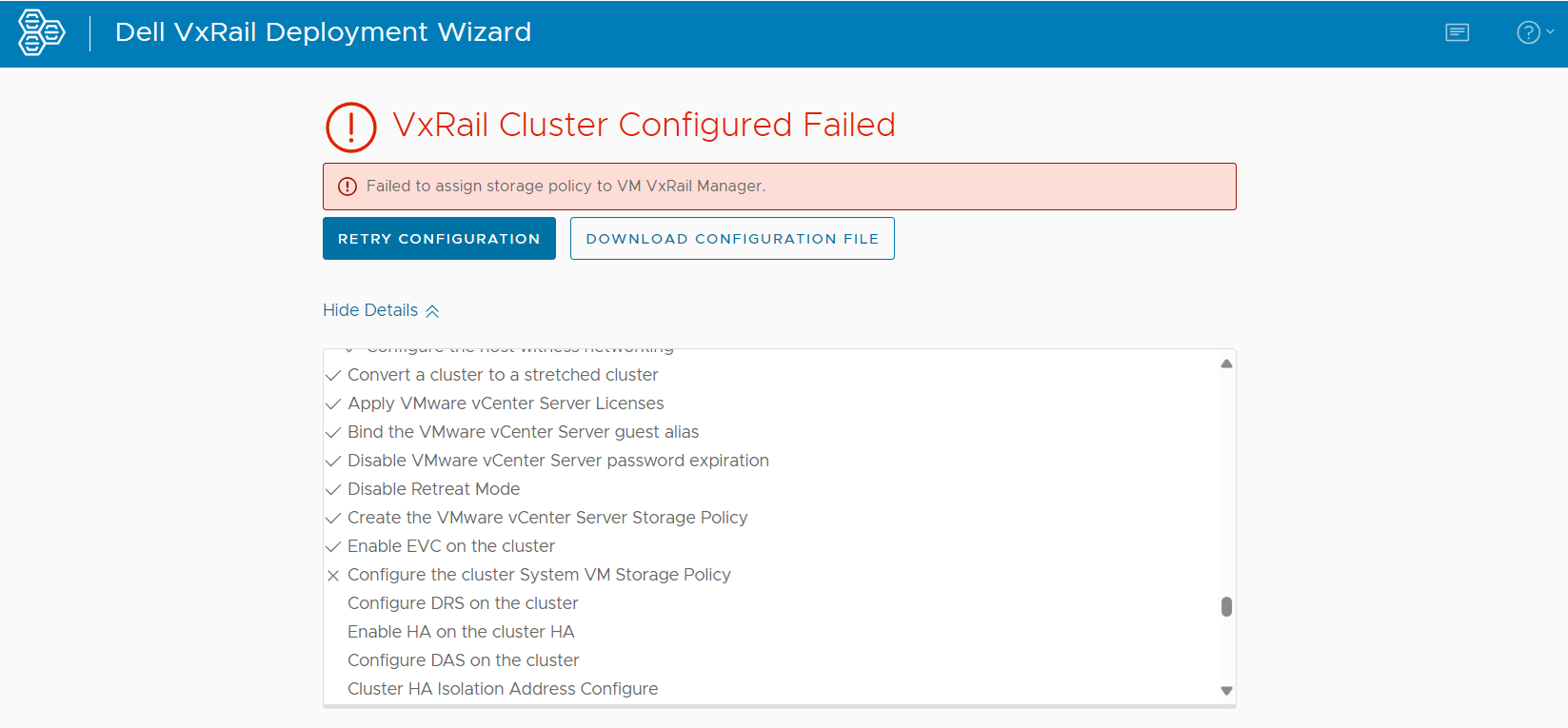Click the Hide Details link

(x=369, y=309)
